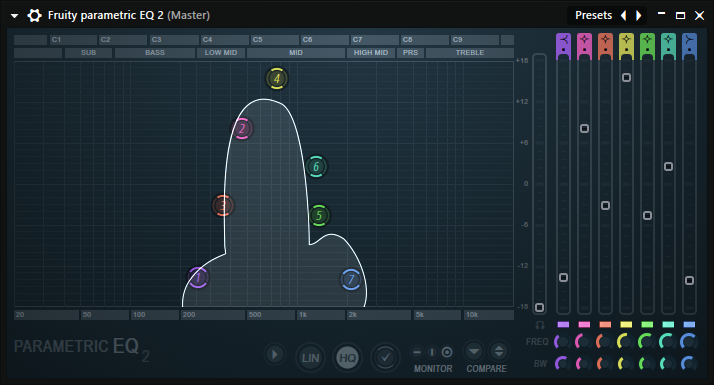Click the teal band 6 color swatch
This screenshot has height=385, width=714.
tap(668, 324)
